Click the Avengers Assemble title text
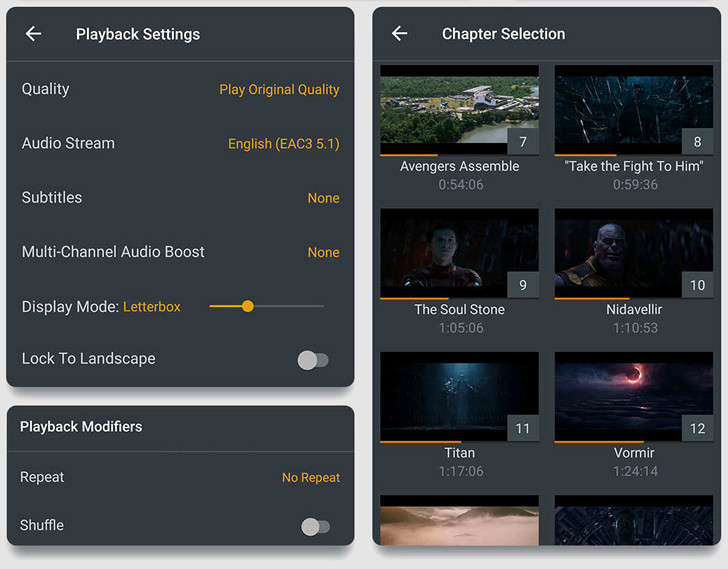 pyautogui.click(x=460, y=166)
